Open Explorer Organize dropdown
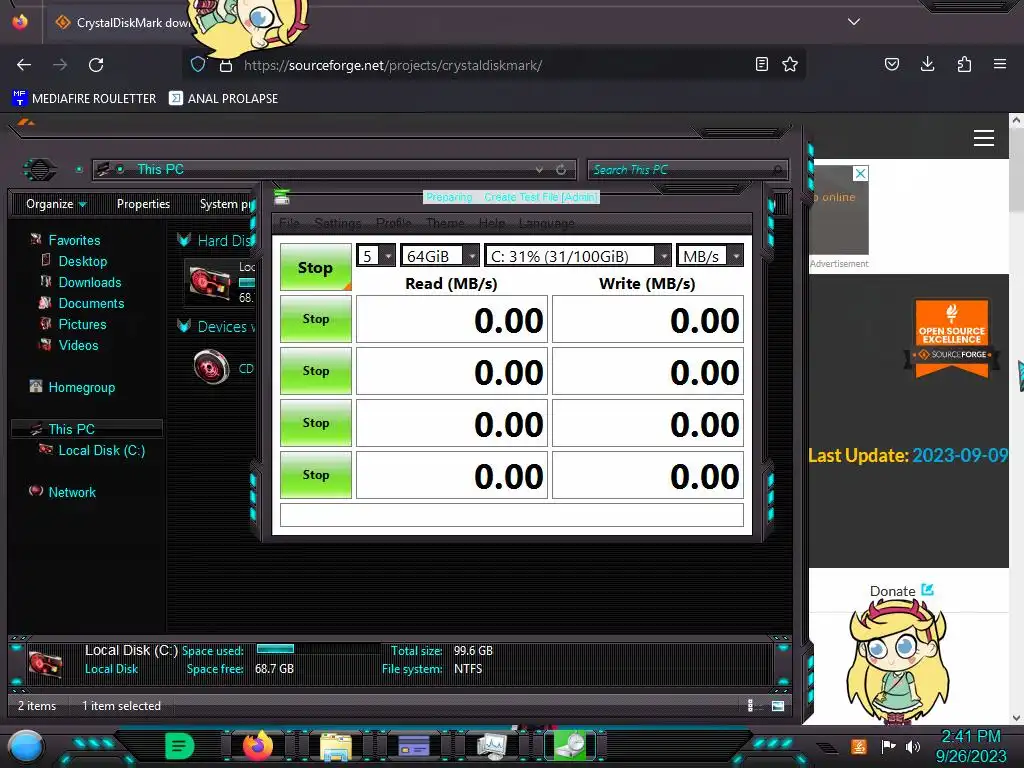The image size is (1024, 768). (x=56, y=204)
